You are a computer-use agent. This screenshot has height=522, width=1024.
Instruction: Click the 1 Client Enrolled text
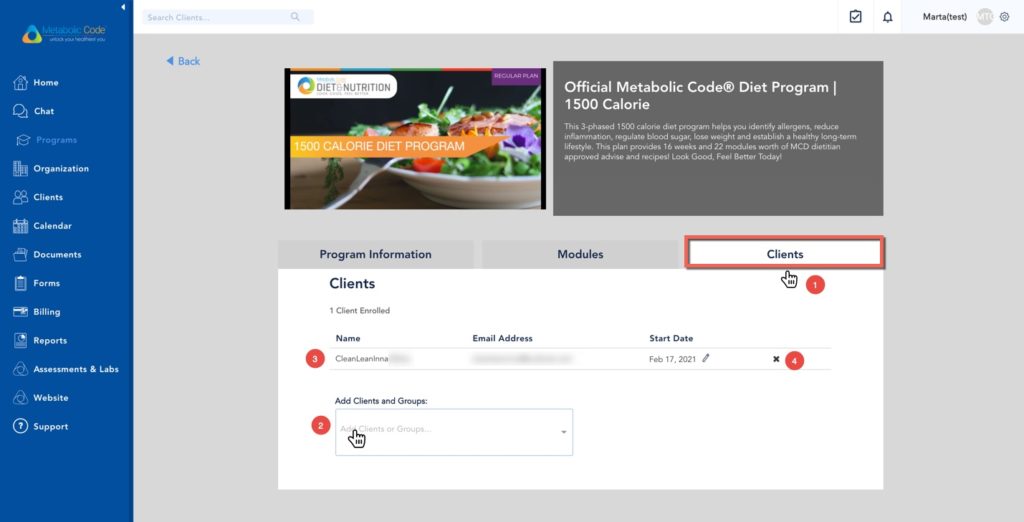359,310
